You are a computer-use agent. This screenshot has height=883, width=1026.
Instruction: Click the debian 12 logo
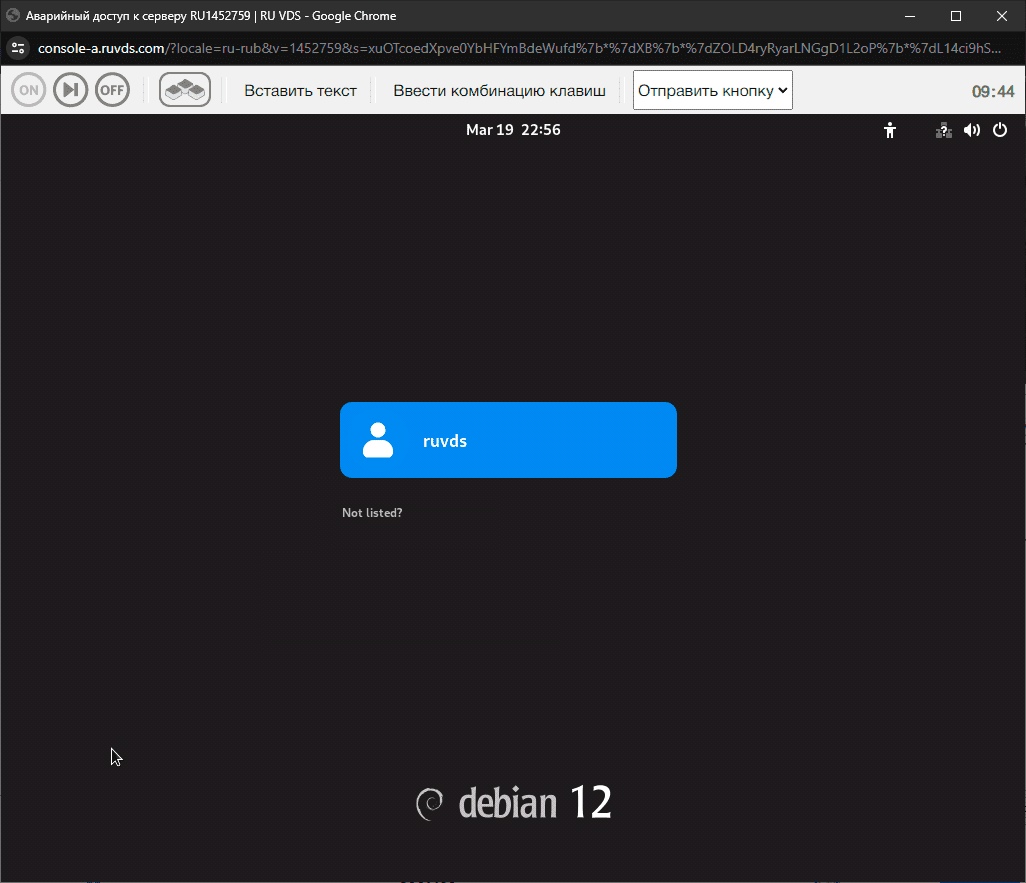(513, 803)
